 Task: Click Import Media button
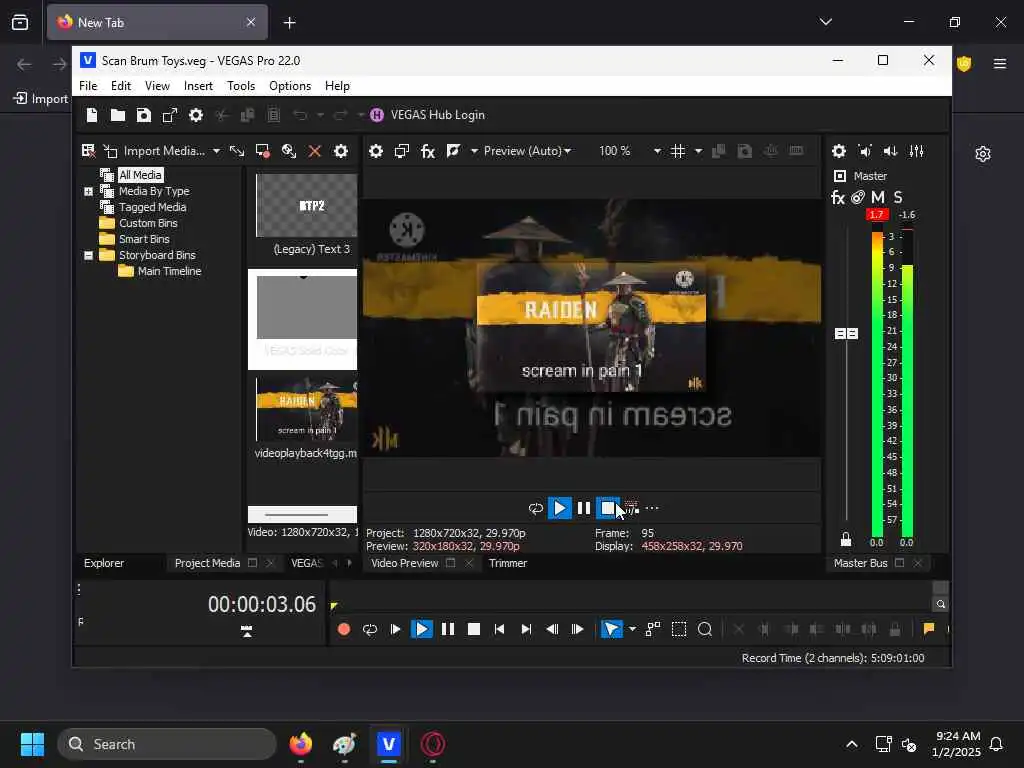click(155, 151)
